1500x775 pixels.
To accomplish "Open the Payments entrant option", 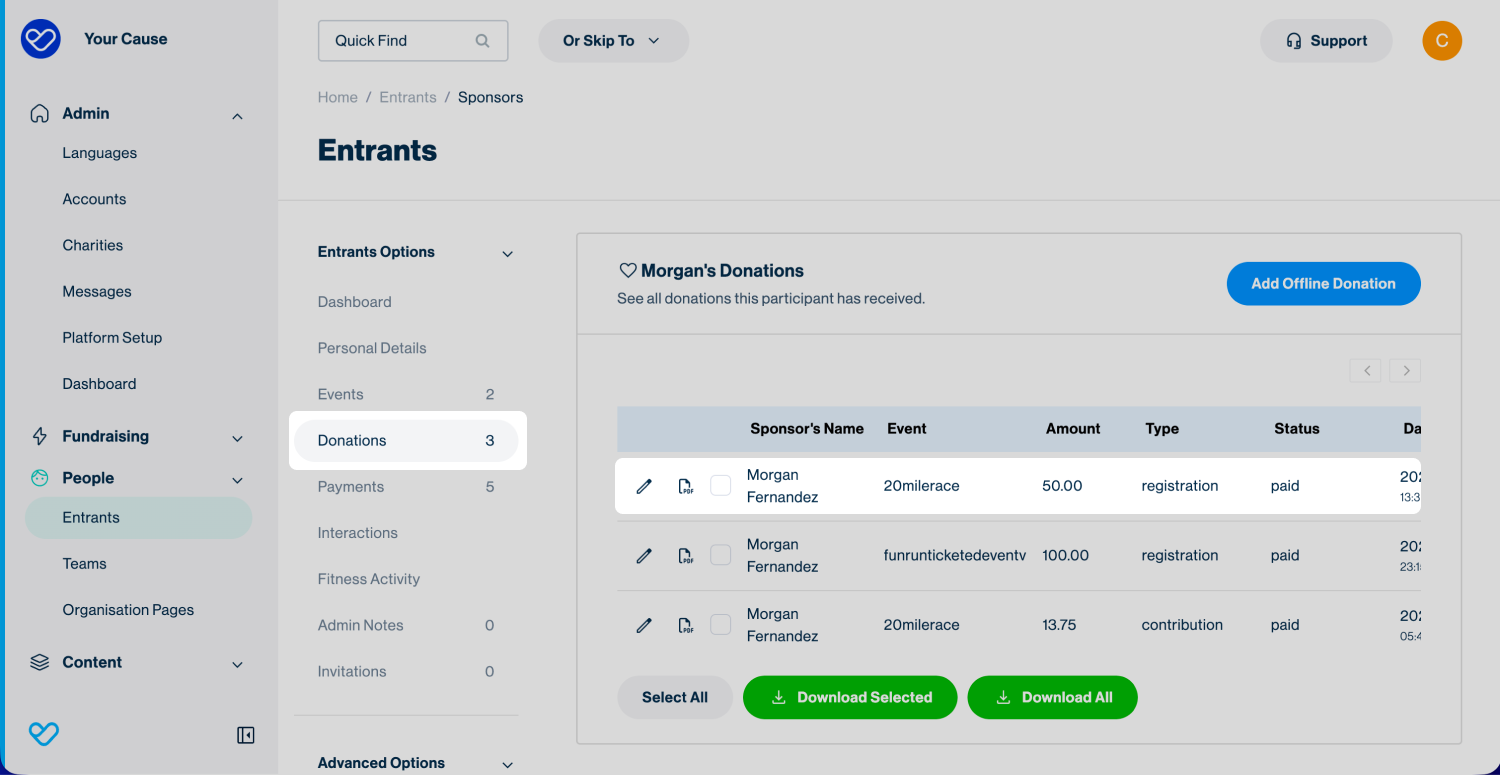I will pos(351,487).
